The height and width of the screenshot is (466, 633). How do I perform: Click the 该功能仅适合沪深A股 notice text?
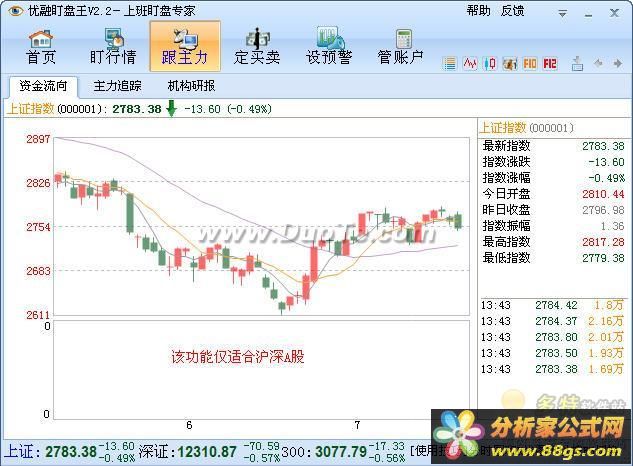tap(238, 357)
